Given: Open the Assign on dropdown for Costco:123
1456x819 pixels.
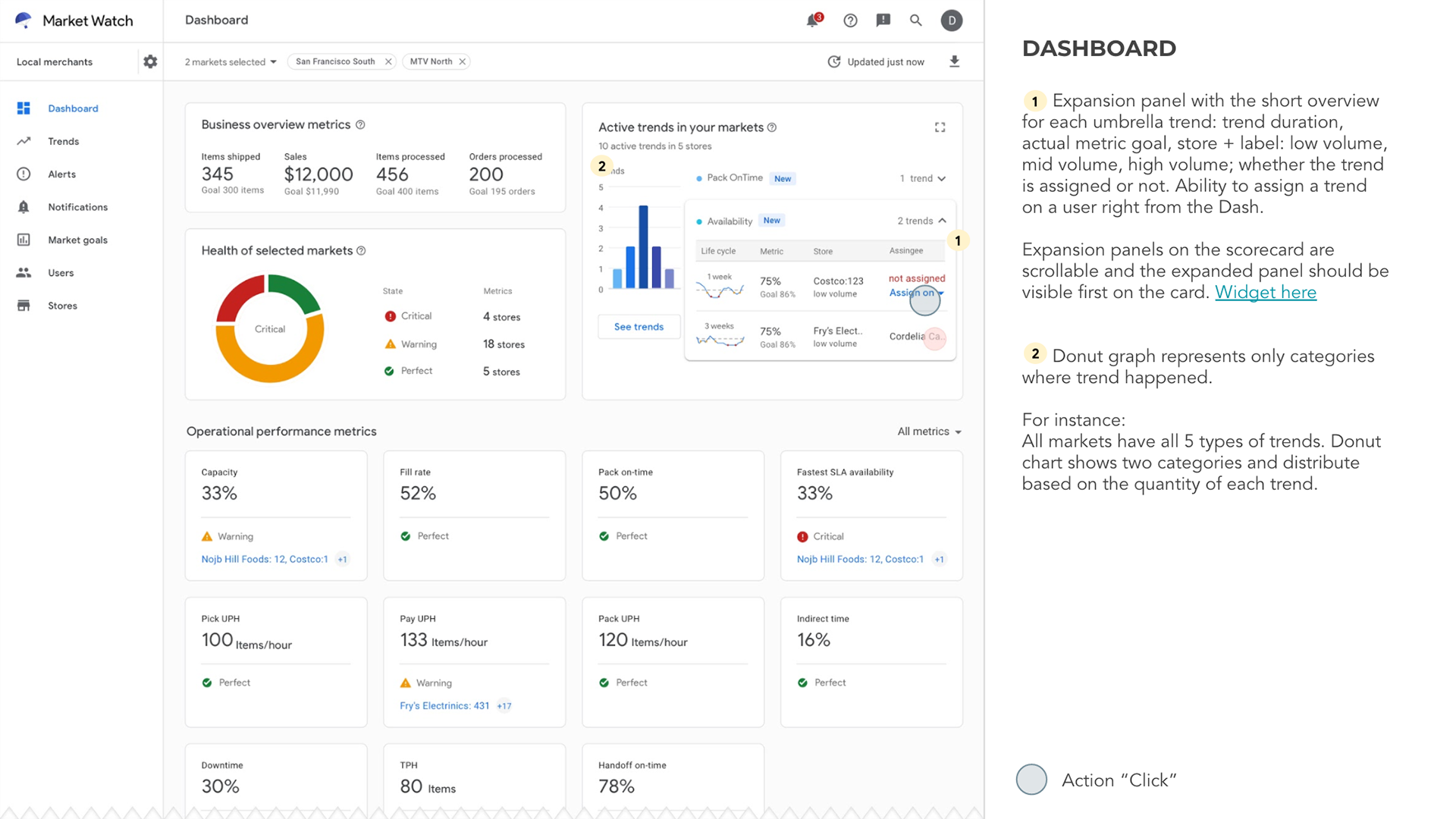Looking at the screenshot, I should [916, 293].
